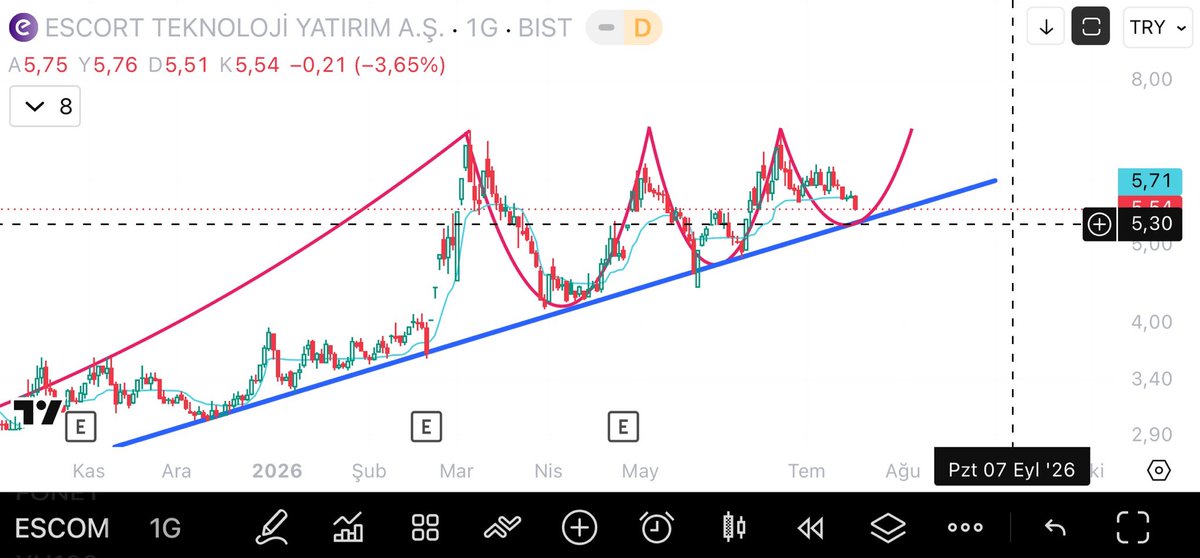Open the E earnings marker near May
Viewport: 1200px width, 558px height.
point(624,427)
